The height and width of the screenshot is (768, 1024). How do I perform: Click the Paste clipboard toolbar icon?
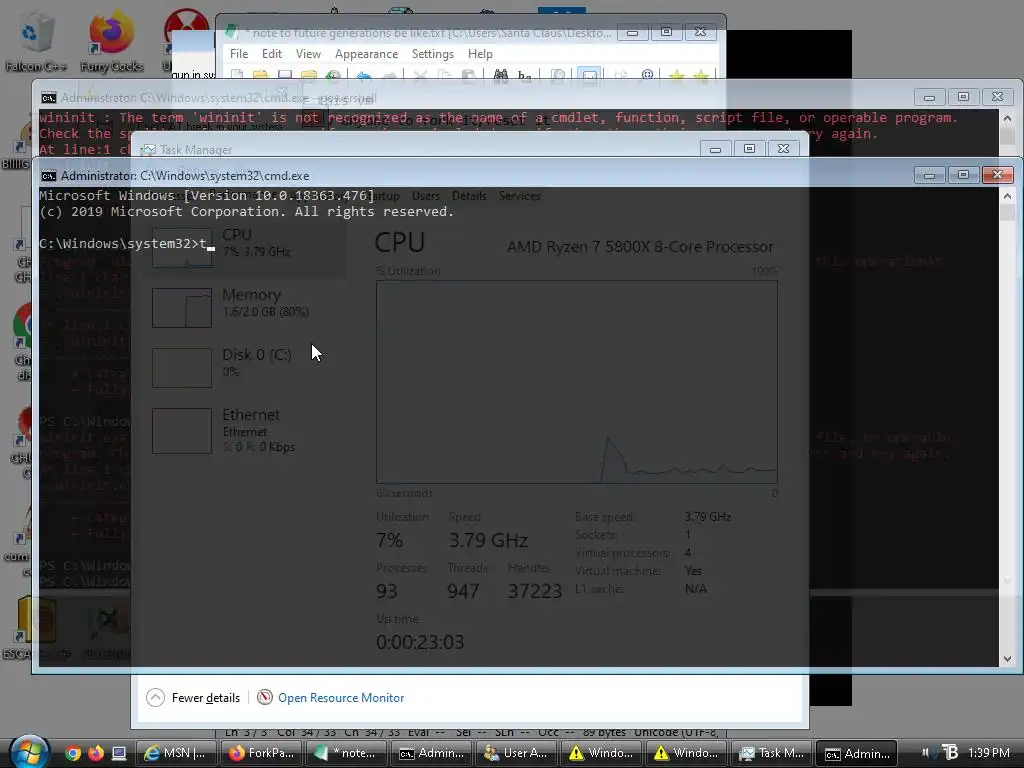click(x=468, y=76)
